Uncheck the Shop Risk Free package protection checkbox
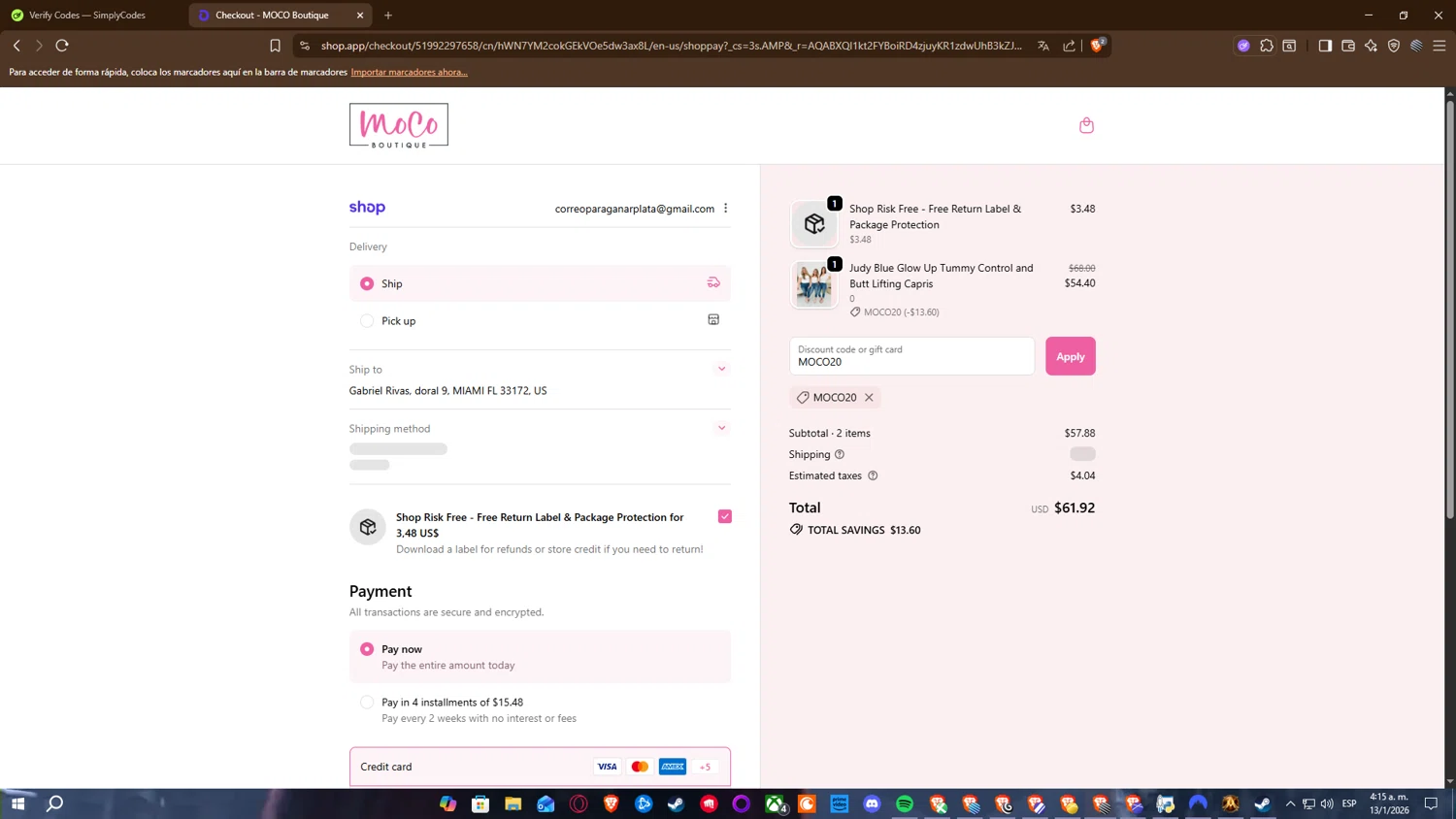Screen dimensions: 1456x819 click(725, 516)
